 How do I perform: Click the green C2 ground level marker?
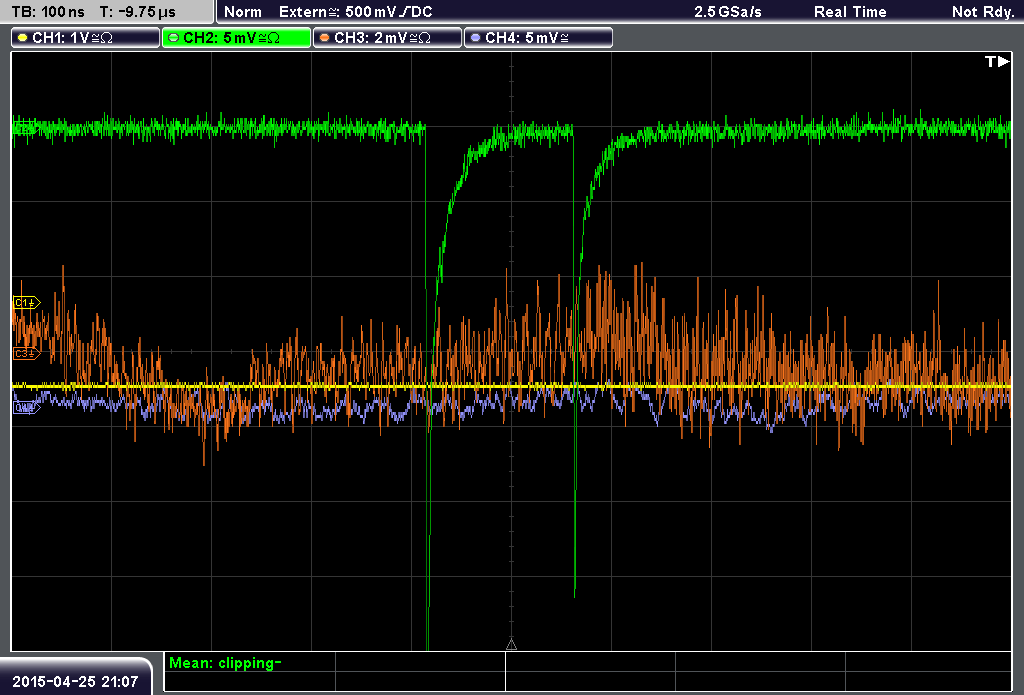[25, 129]
